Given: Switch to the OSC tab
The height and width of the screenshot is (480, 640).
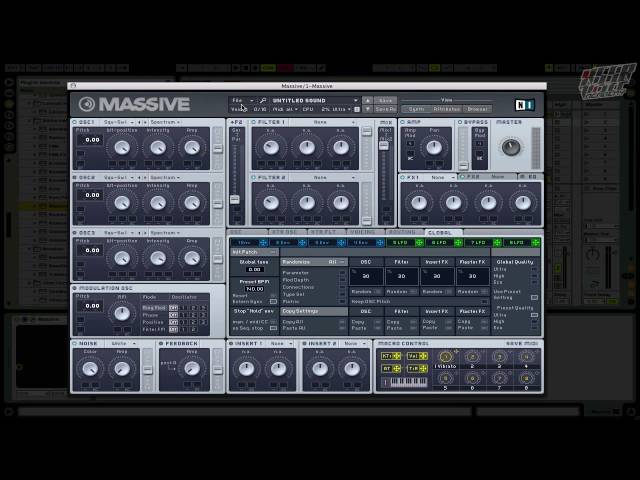Looking at the screenshot, I should (247, 232).
